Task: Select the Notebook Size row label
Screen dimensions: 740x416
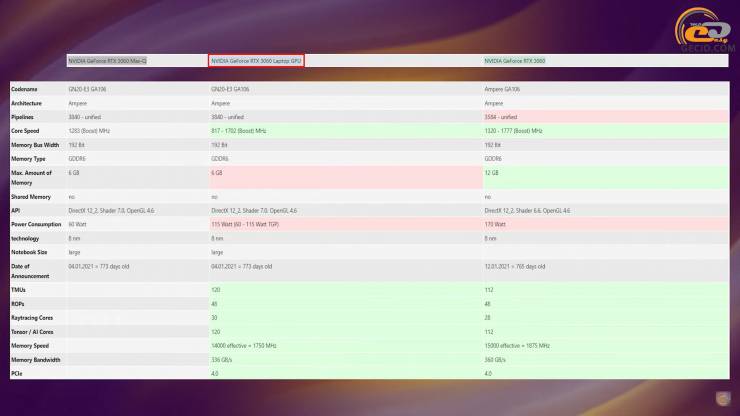Action: point(29,252)
